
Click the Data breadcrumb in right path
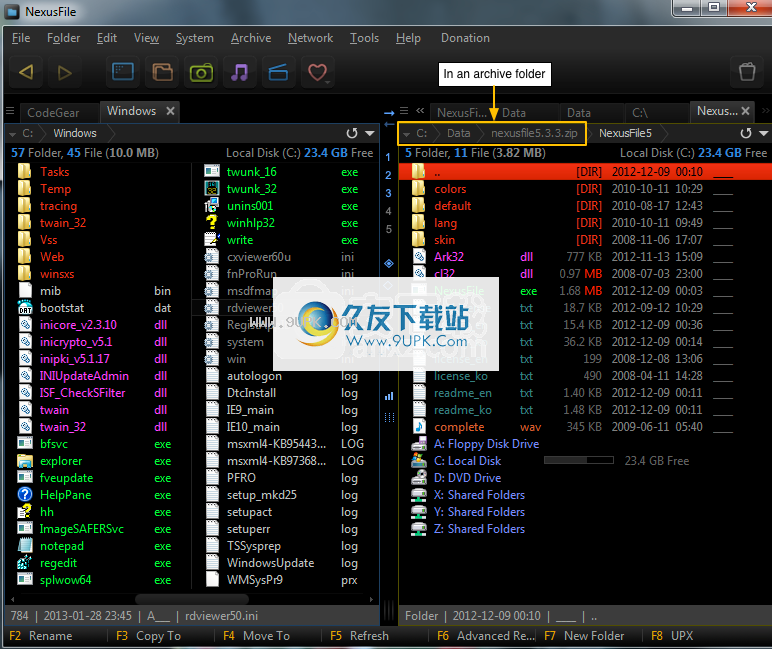click(458, 133)
